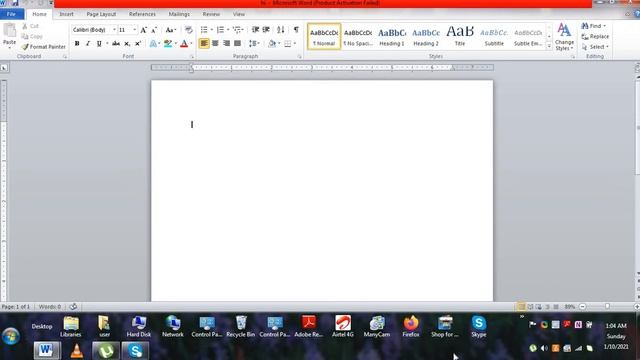Open the font name dropdown
The height and width of the screenshot is (360, 640).
click(x=114, y=30)
